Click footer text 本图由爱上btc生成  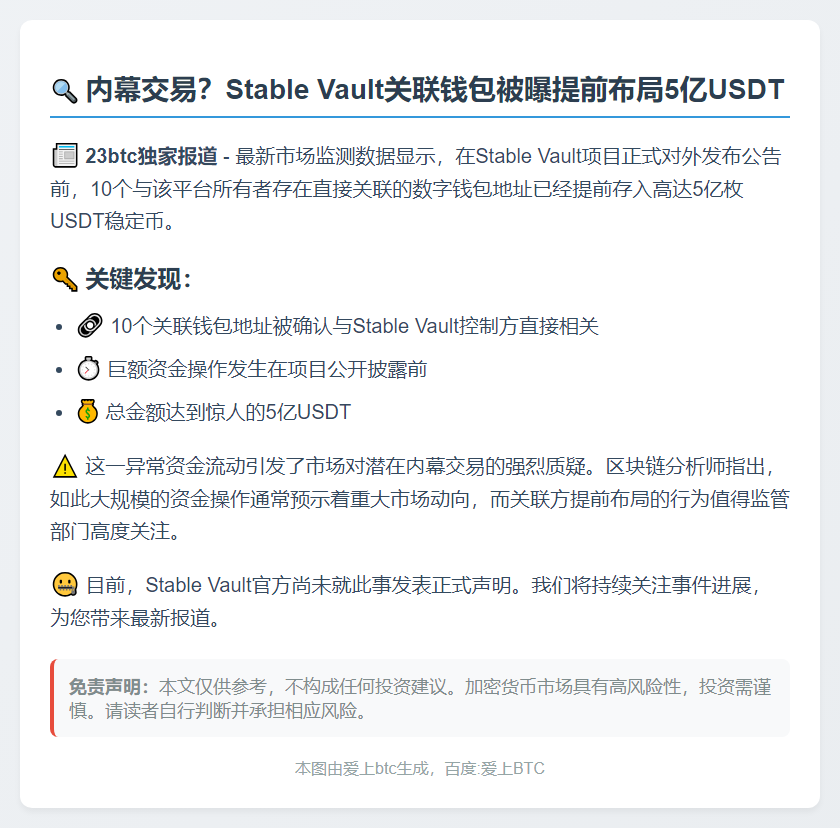point(362,769)
